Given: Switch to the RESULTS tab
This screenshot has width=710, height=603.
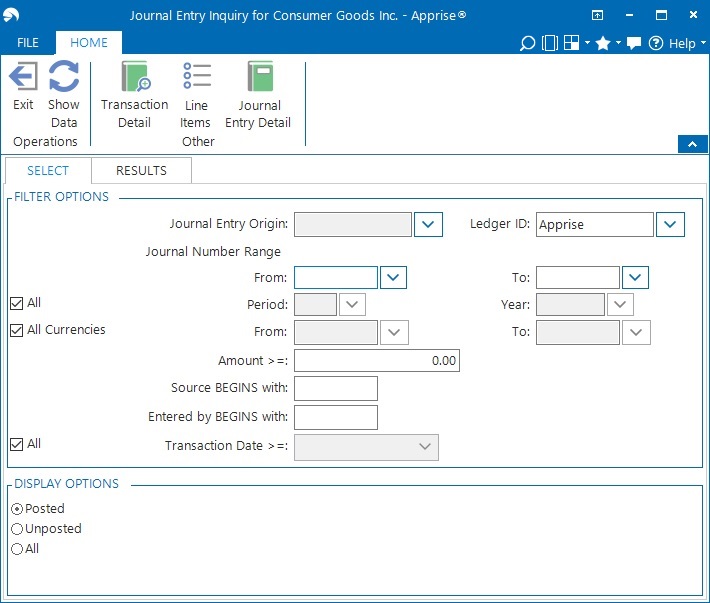Looking at the screenshot, I should [141, 171].
